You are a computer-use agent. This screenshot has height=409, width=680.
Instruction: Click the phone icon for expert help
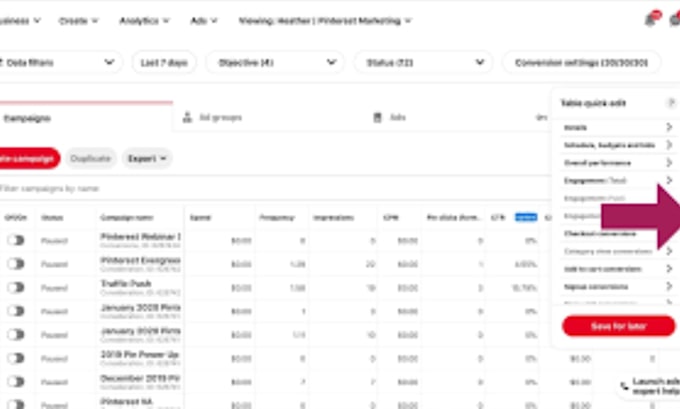[x=624, y=386]
